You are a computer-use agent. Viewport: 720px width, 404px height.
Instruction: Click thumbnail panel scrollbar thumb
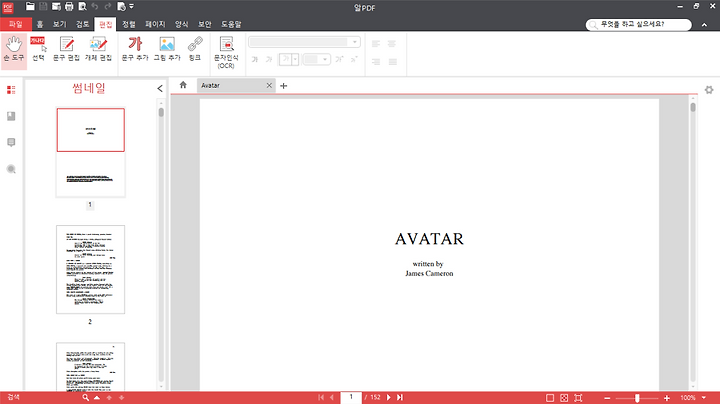click(x=161, y=112)
